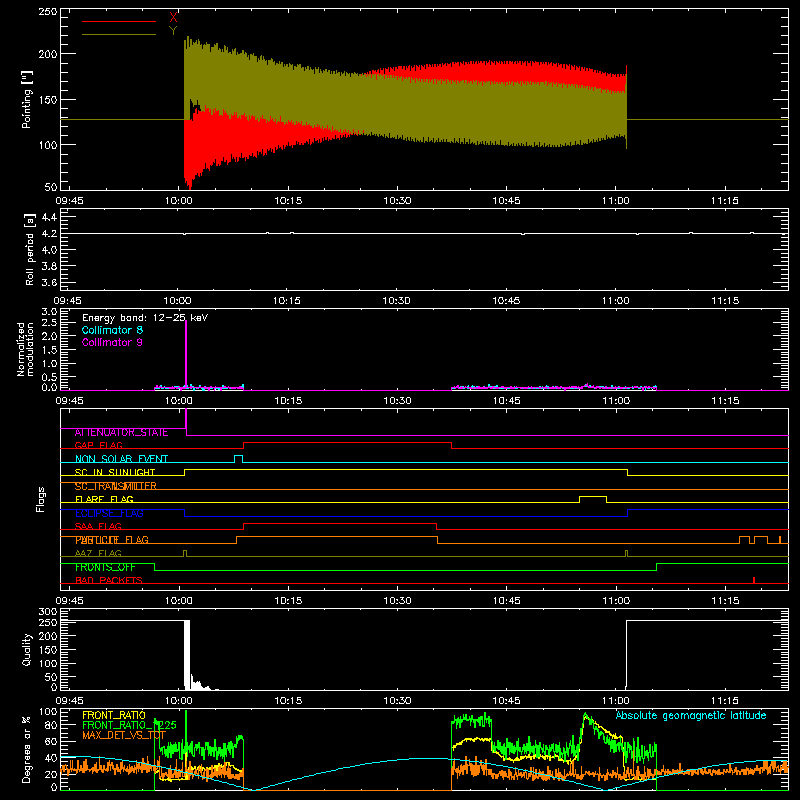Click the 'Roll period [s]' axis title
The image size is (800, 800).
[30, 249]
